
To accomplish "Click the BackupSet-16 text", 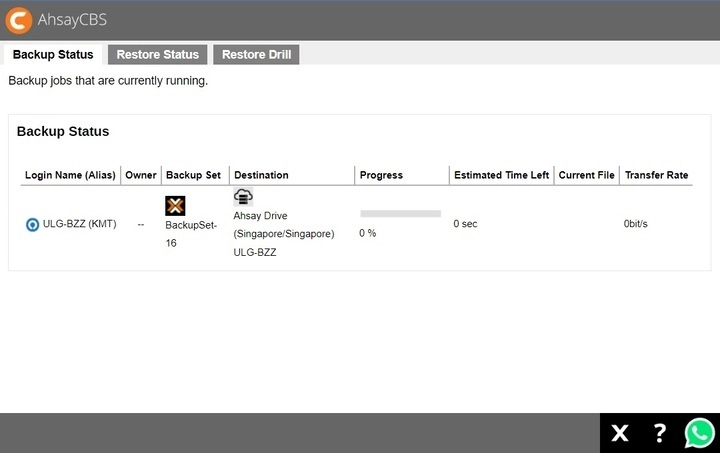I will 191,234.
